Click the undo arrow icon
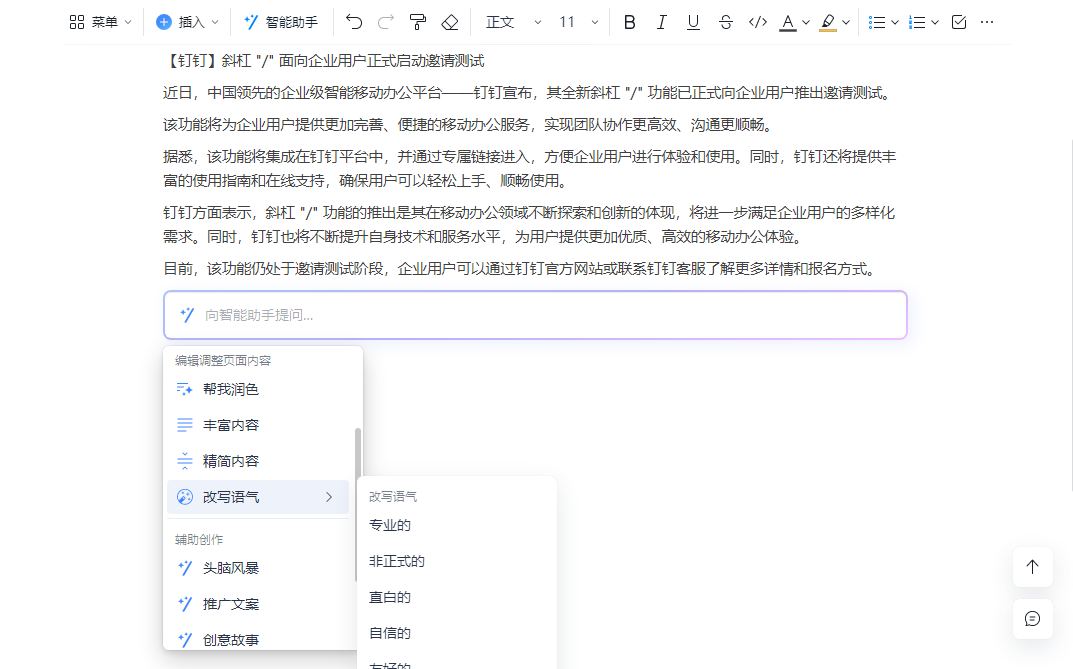The image size is (1073, 669). [x=354, y=22]
